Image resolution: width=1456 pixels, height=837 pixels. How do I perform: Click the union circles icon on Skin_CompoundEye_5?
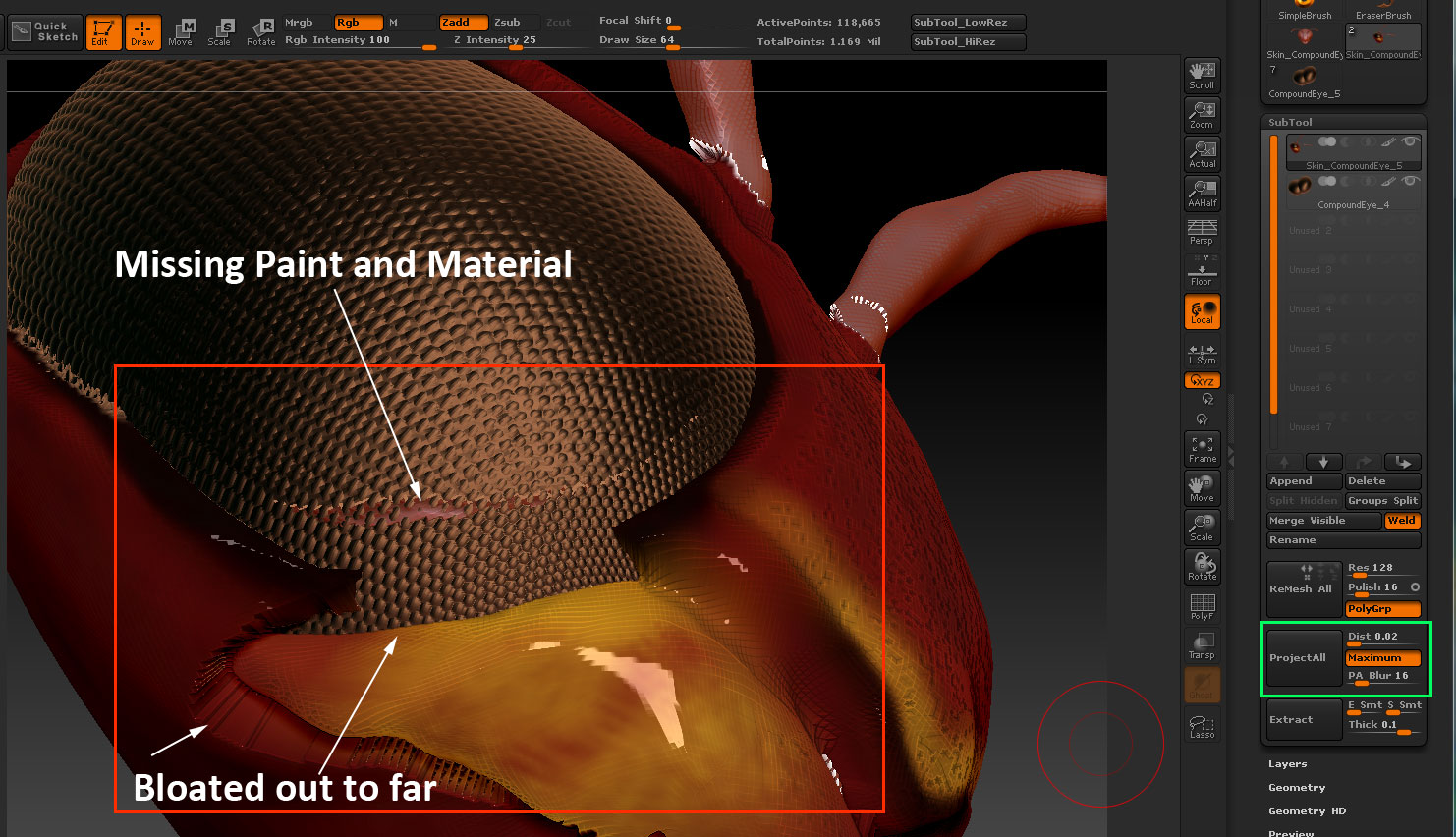coord(1327,142)
